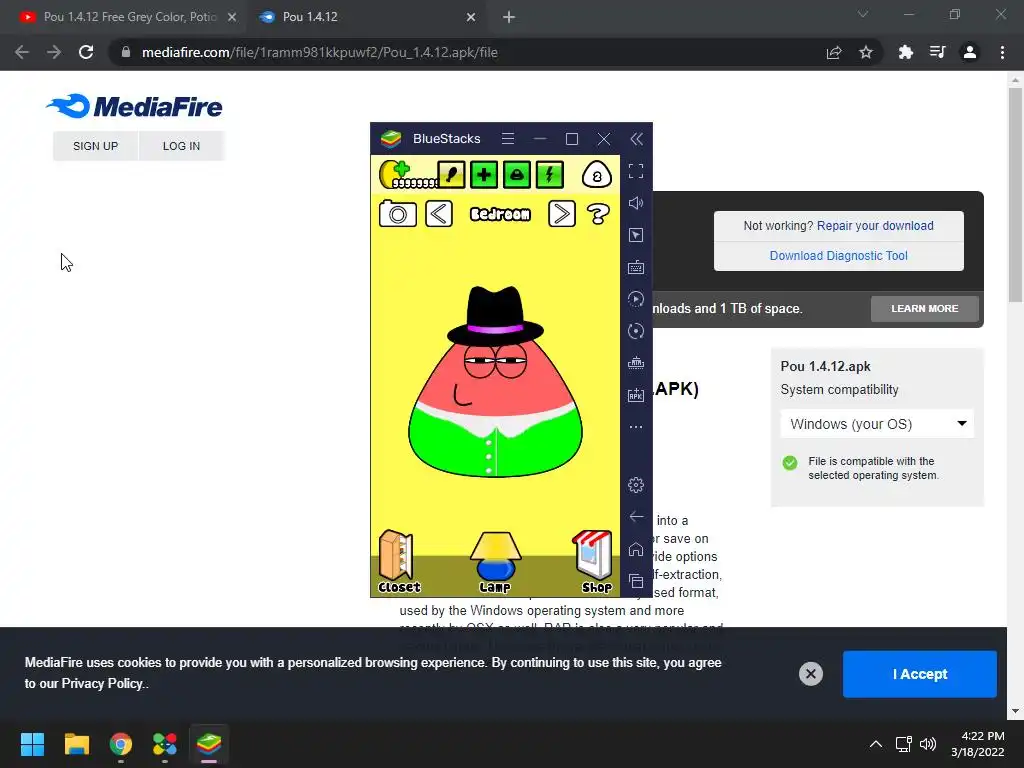
Task: Share this page from address bar
Action: [834, 52]
